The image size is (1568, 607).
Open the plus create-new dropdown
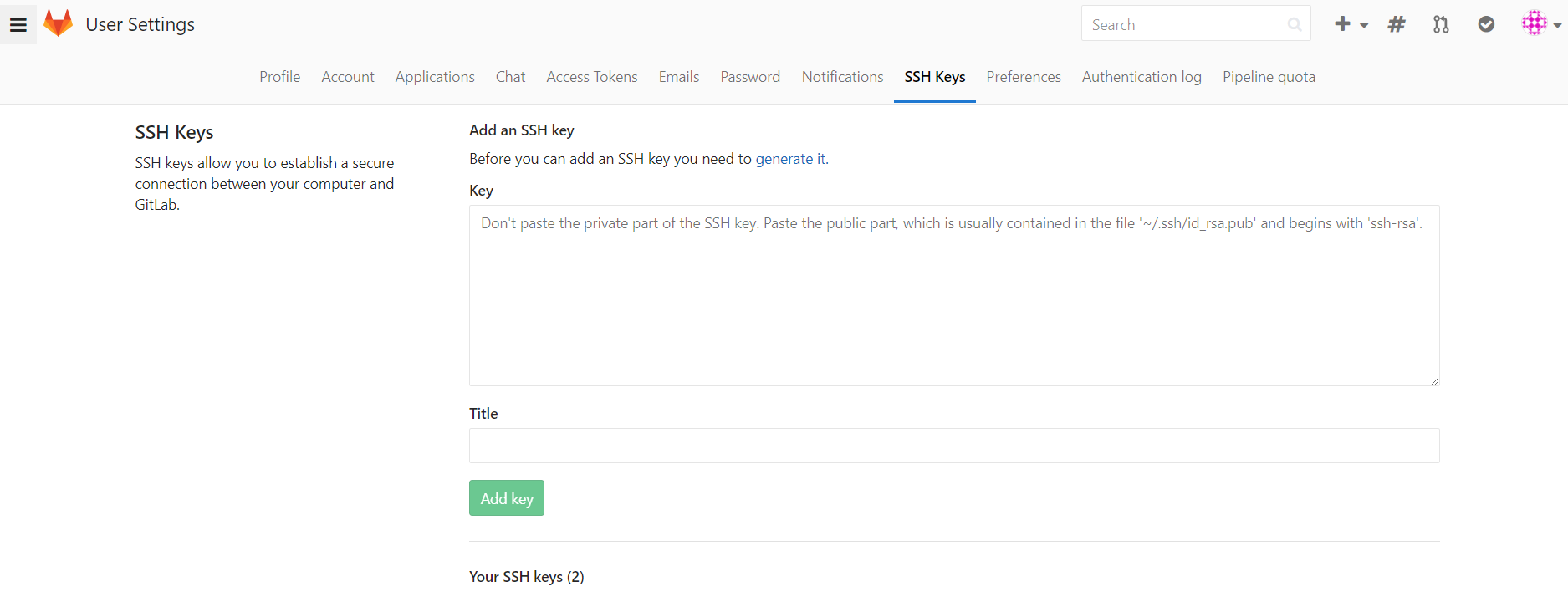[x=1351, y=24]
